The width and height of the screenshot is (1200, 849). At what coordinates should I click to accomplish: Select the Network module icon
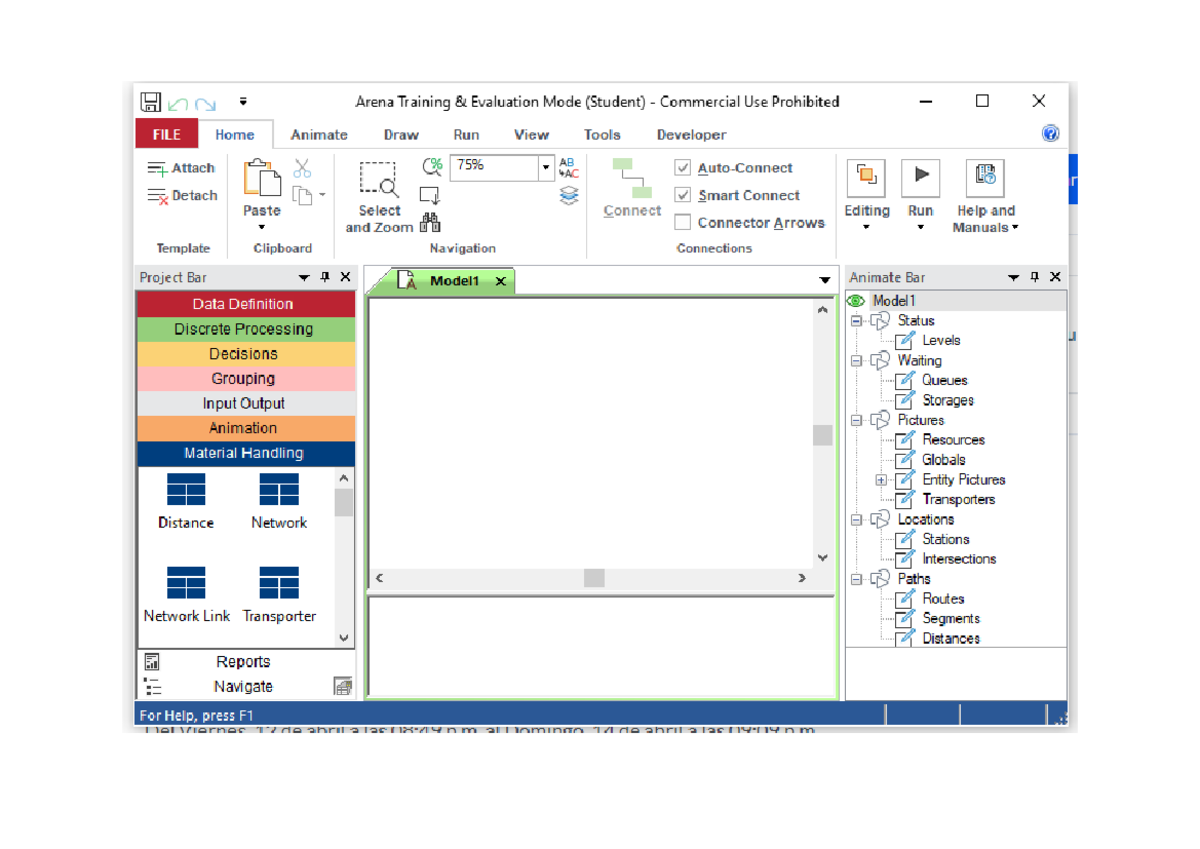pos(279,490)
